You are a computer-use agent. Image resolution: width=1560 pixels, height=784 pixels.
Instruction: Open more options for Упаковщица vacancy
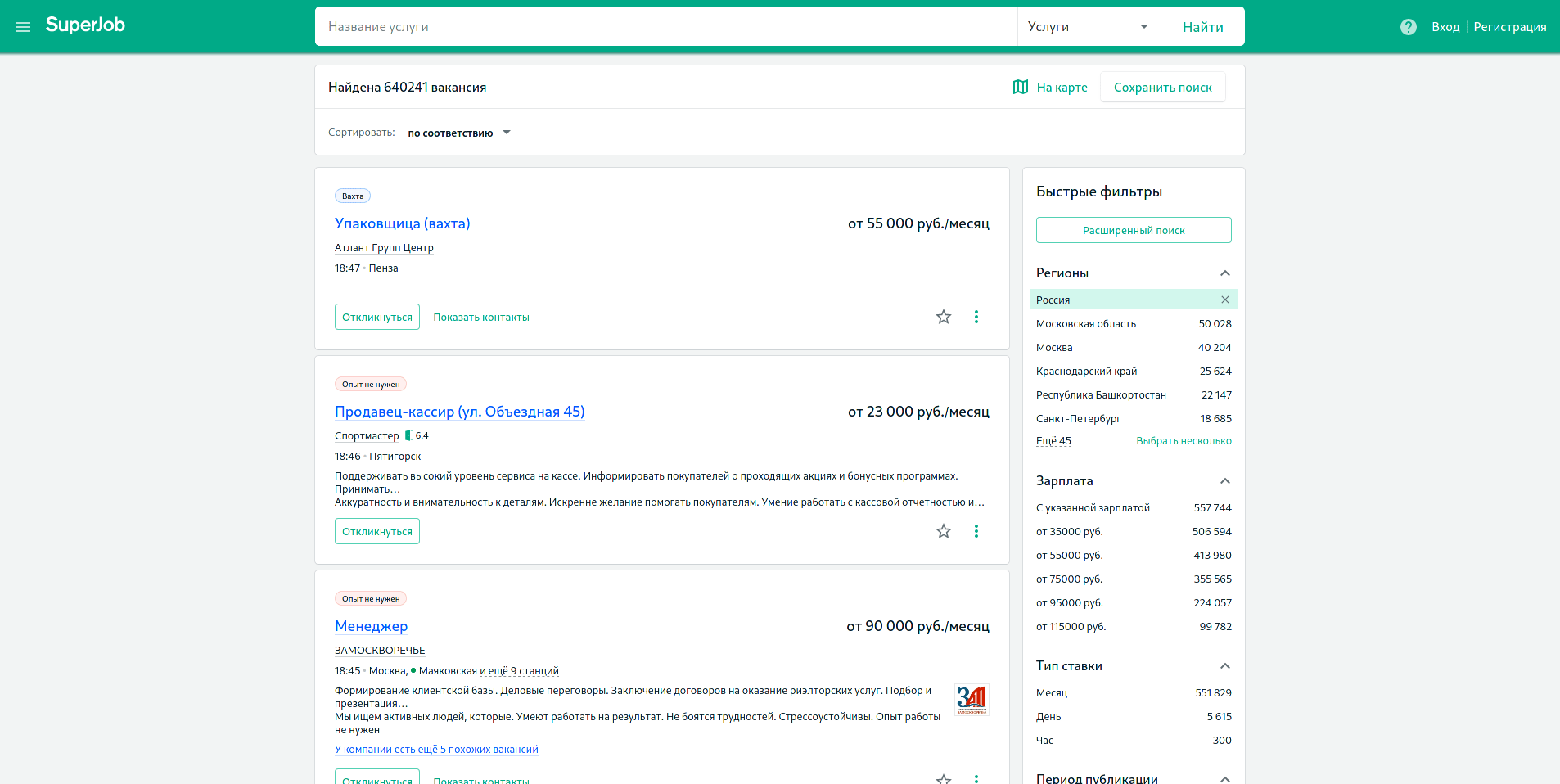[x=976, y=317]
